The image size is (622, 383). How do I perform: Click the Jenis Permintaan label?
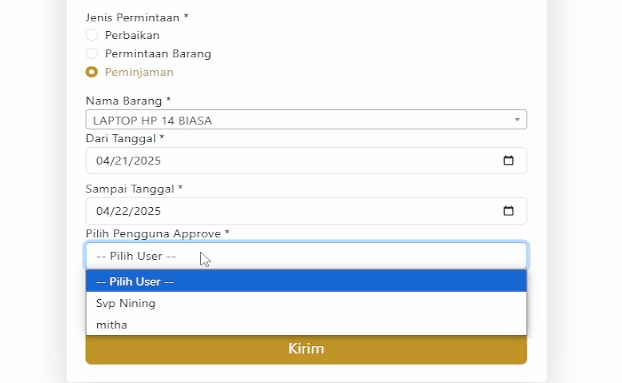(x=137, y=18)
